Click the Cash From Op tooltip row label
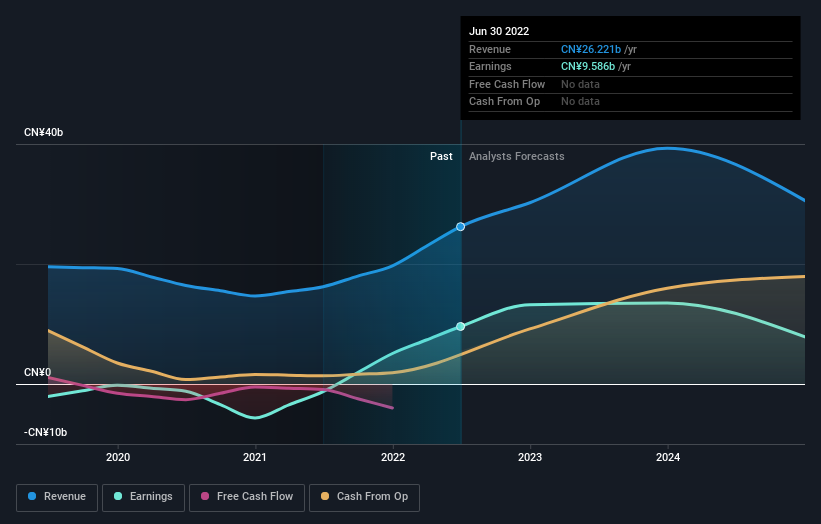 coord(504,102)
